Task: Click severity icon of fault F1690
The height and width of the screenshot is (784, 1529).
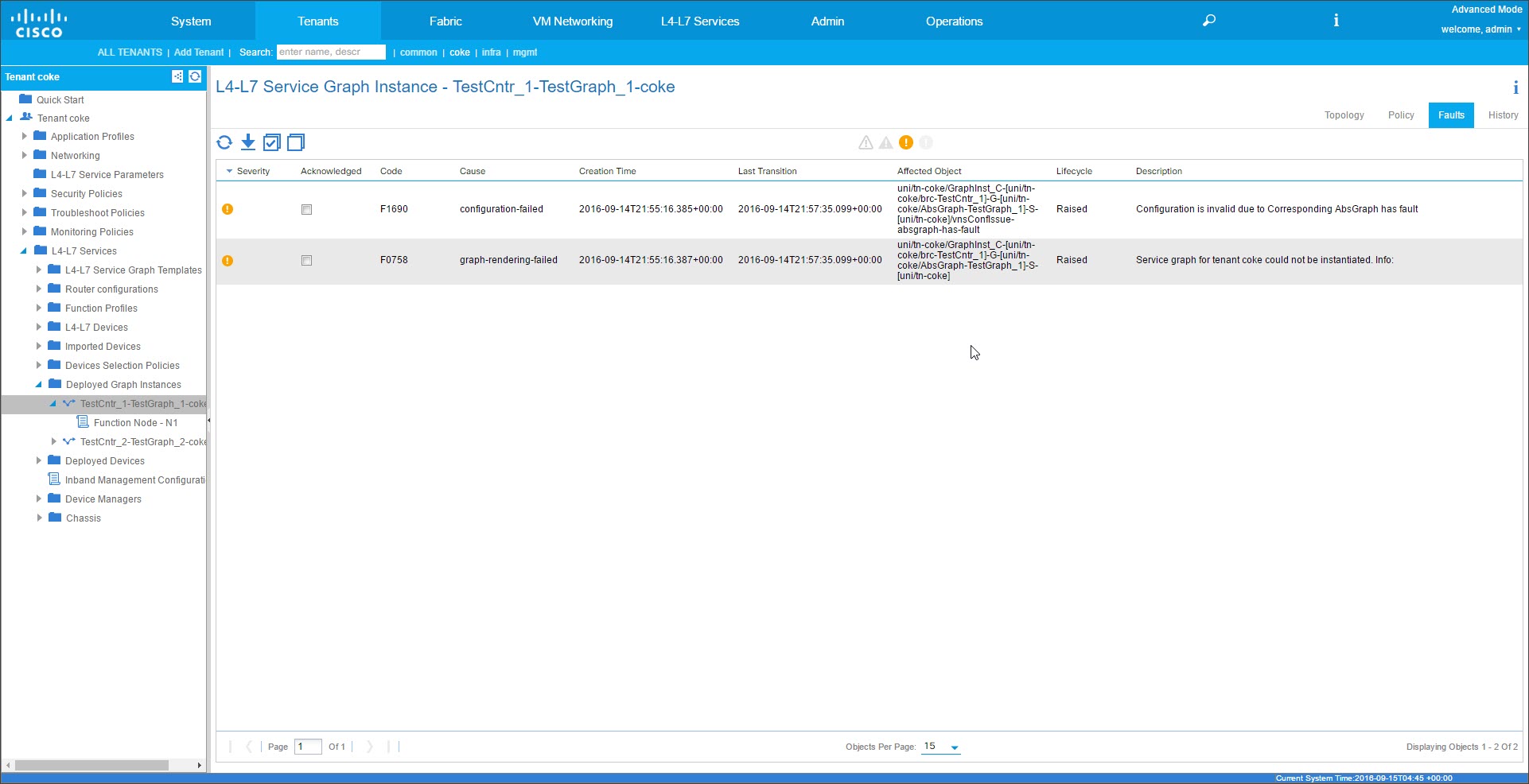Action: [x=228, y=209]
